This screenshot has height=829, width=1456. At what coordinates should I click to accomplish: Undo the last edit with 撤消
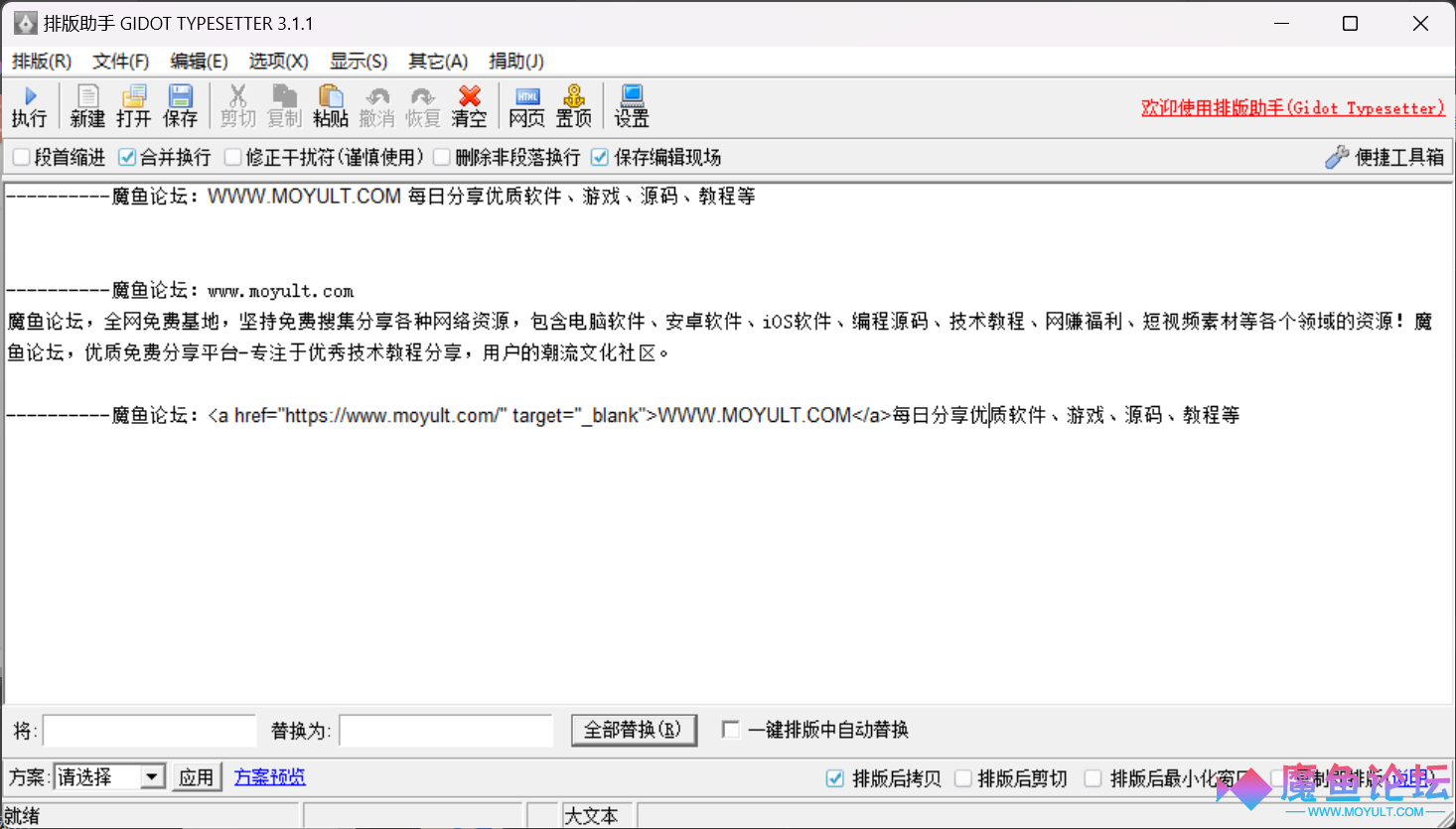click(376, 106)
